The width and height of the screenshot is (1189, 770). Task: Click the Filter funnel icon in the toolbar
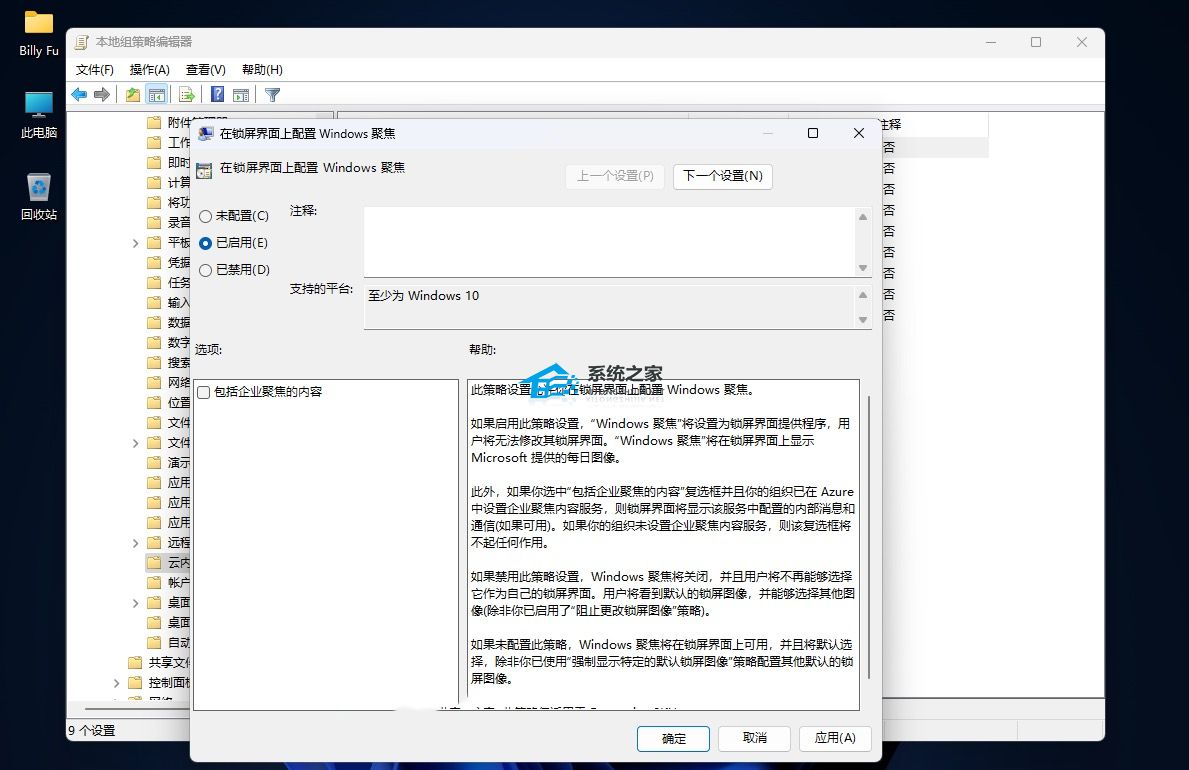[x=273, y=95]
